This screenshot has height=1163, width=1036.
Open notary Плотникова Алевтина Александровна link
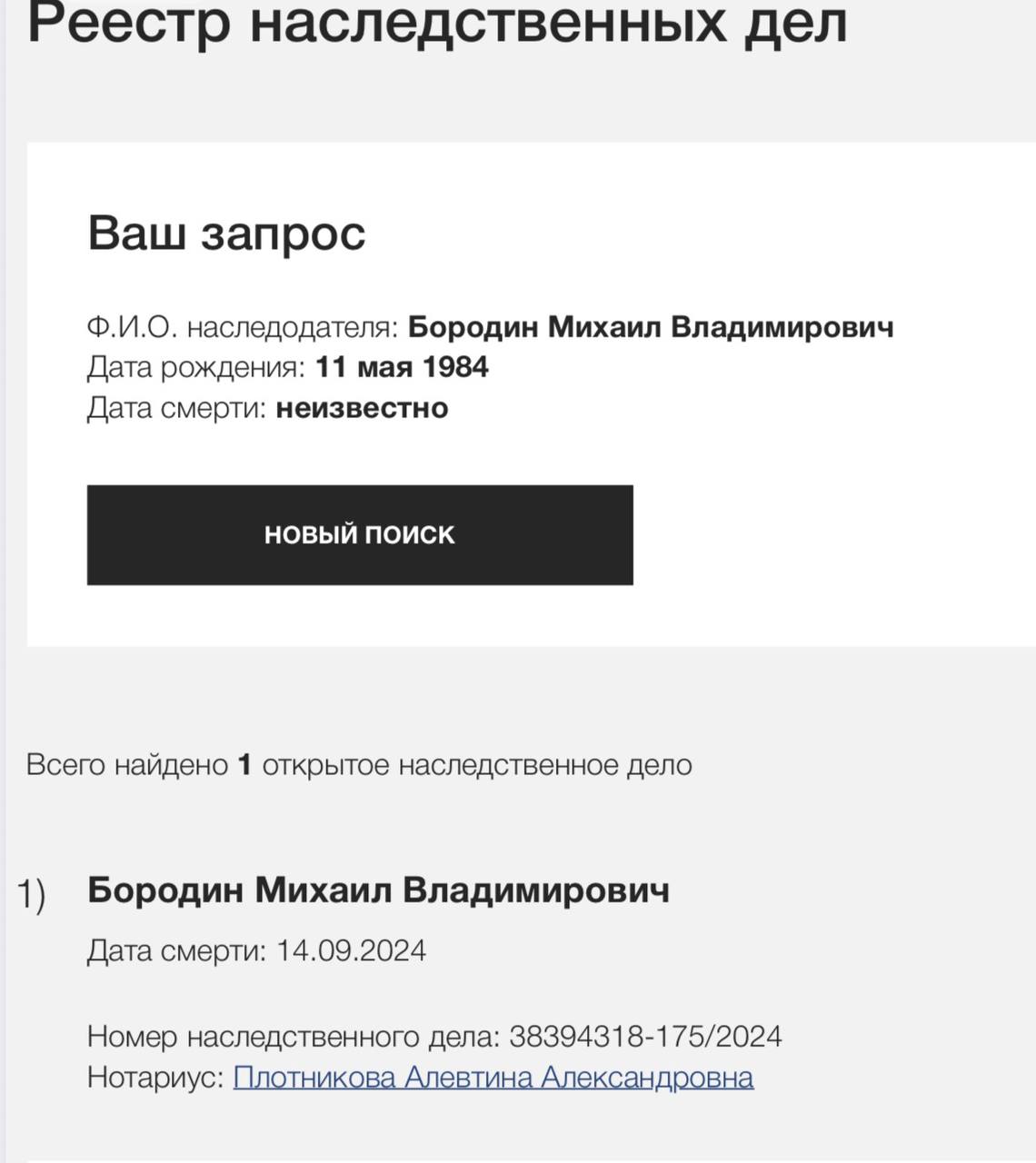coord(493,1078)
